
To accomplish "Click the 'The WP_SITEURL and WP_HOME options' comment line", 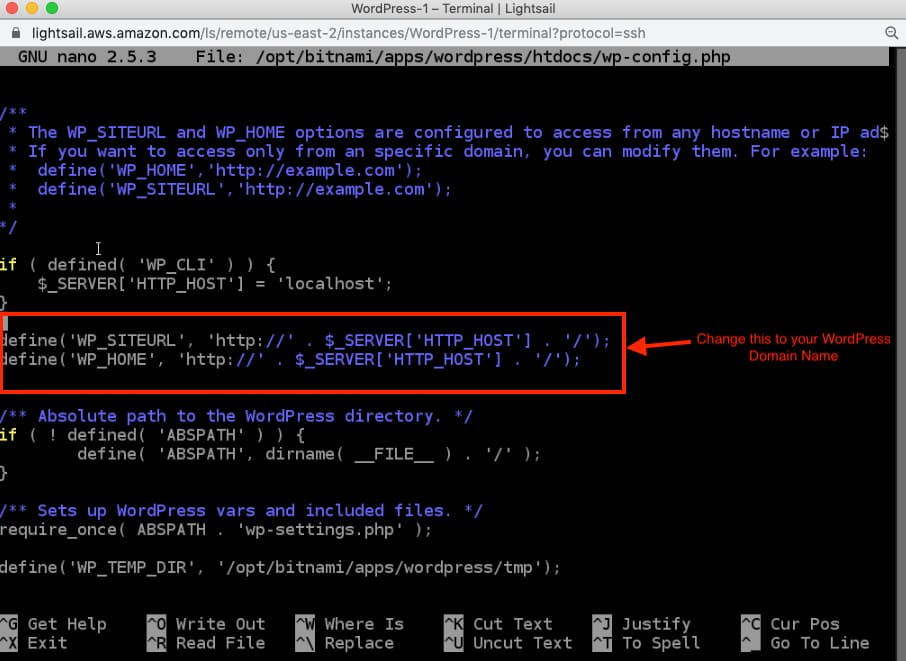I will [450, 133].
